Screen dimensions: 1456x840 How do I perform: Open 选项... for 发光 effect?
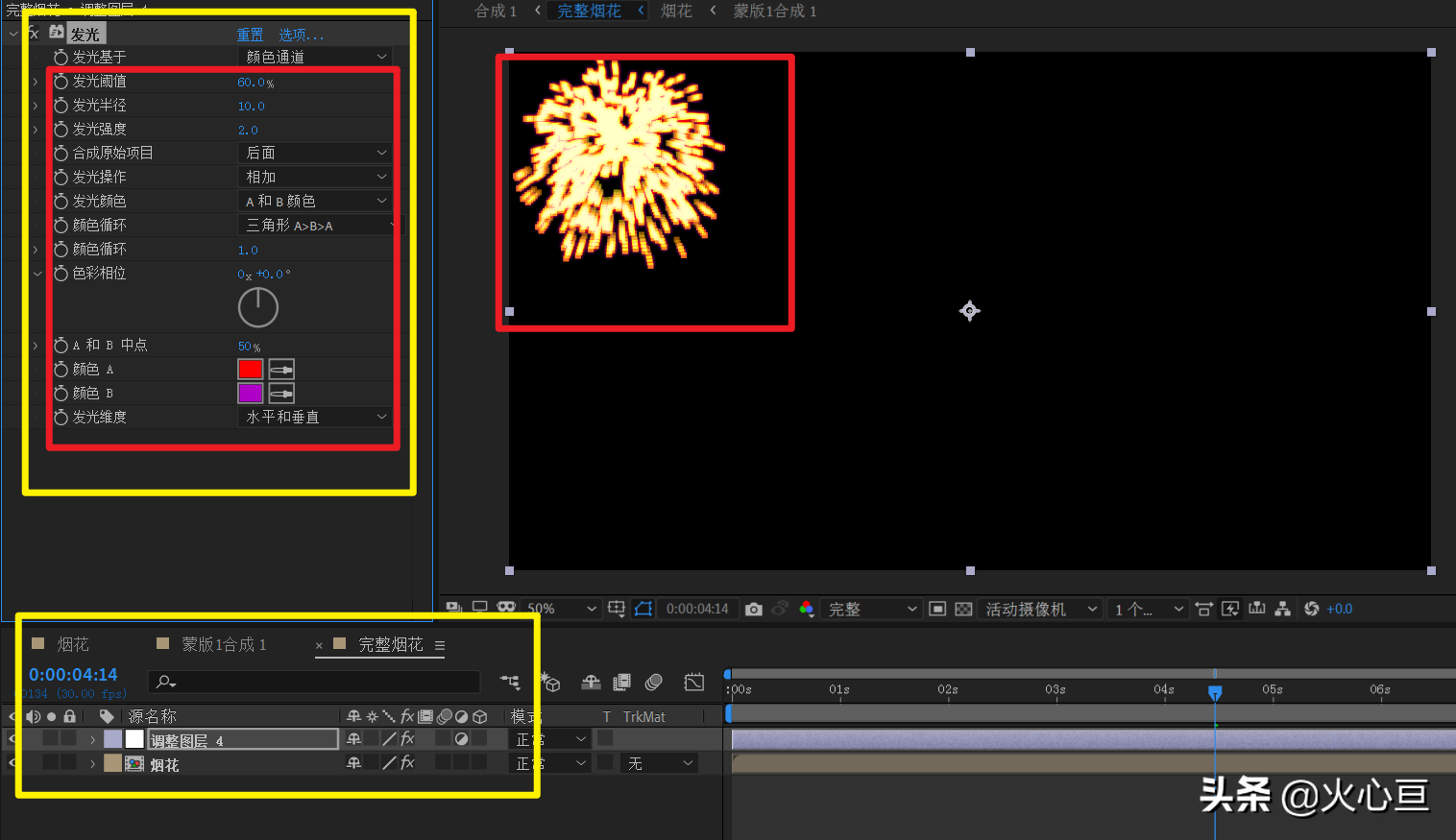tap(302, 35)
